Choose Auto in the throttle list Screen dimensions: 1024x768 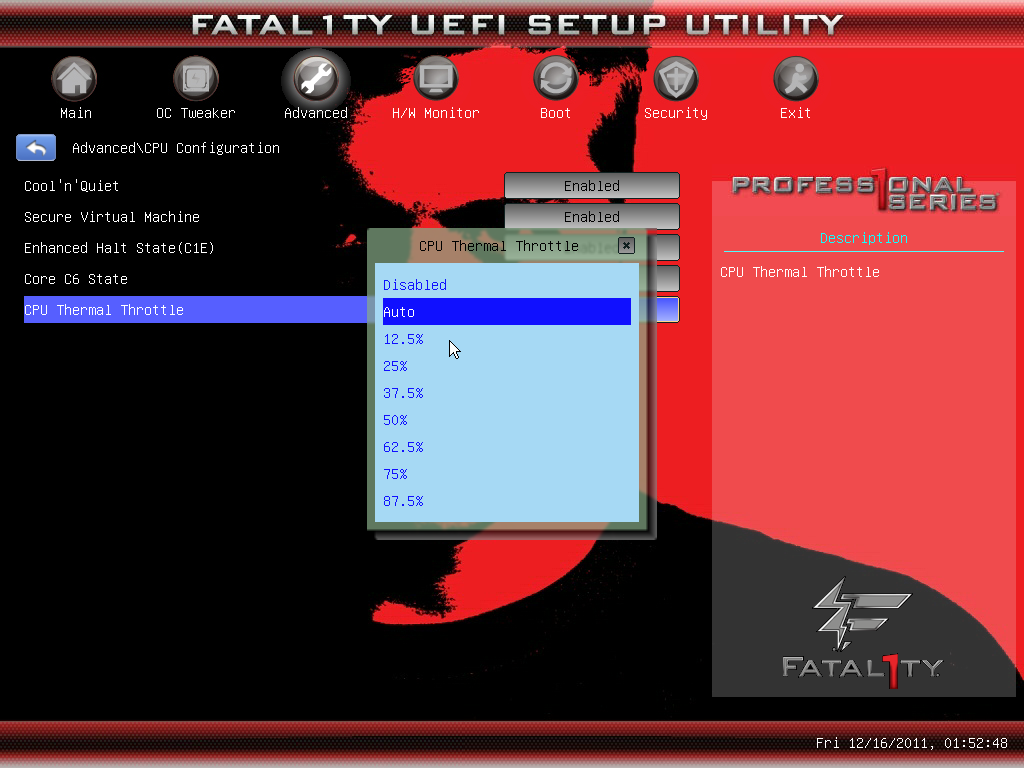(507, 312)
